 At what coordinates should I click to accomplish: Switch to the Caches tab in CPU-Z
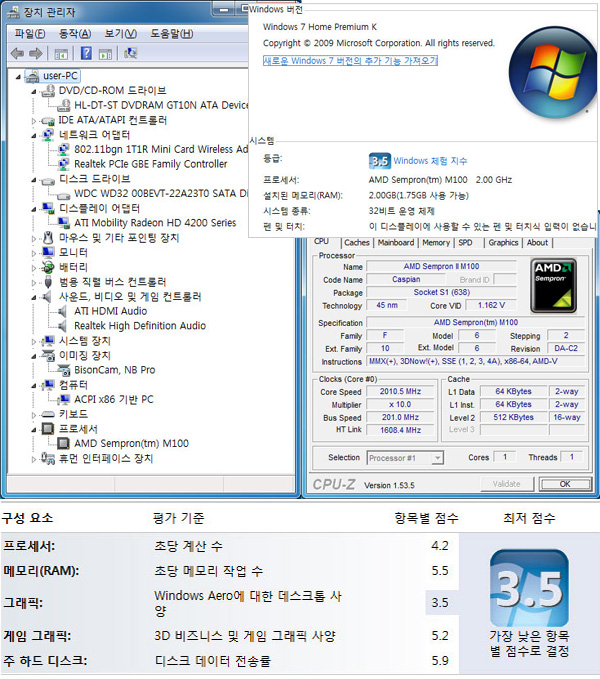click(x=356, y=243)
